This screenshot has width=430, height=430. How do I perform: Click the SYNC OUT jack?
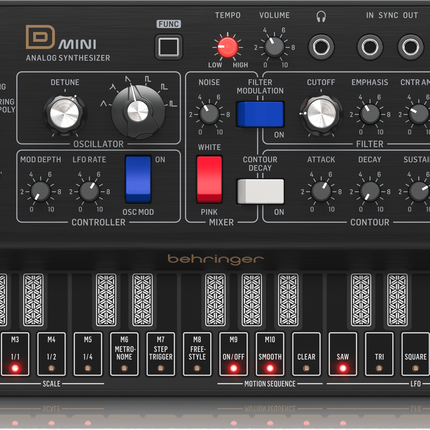(411, 47)
